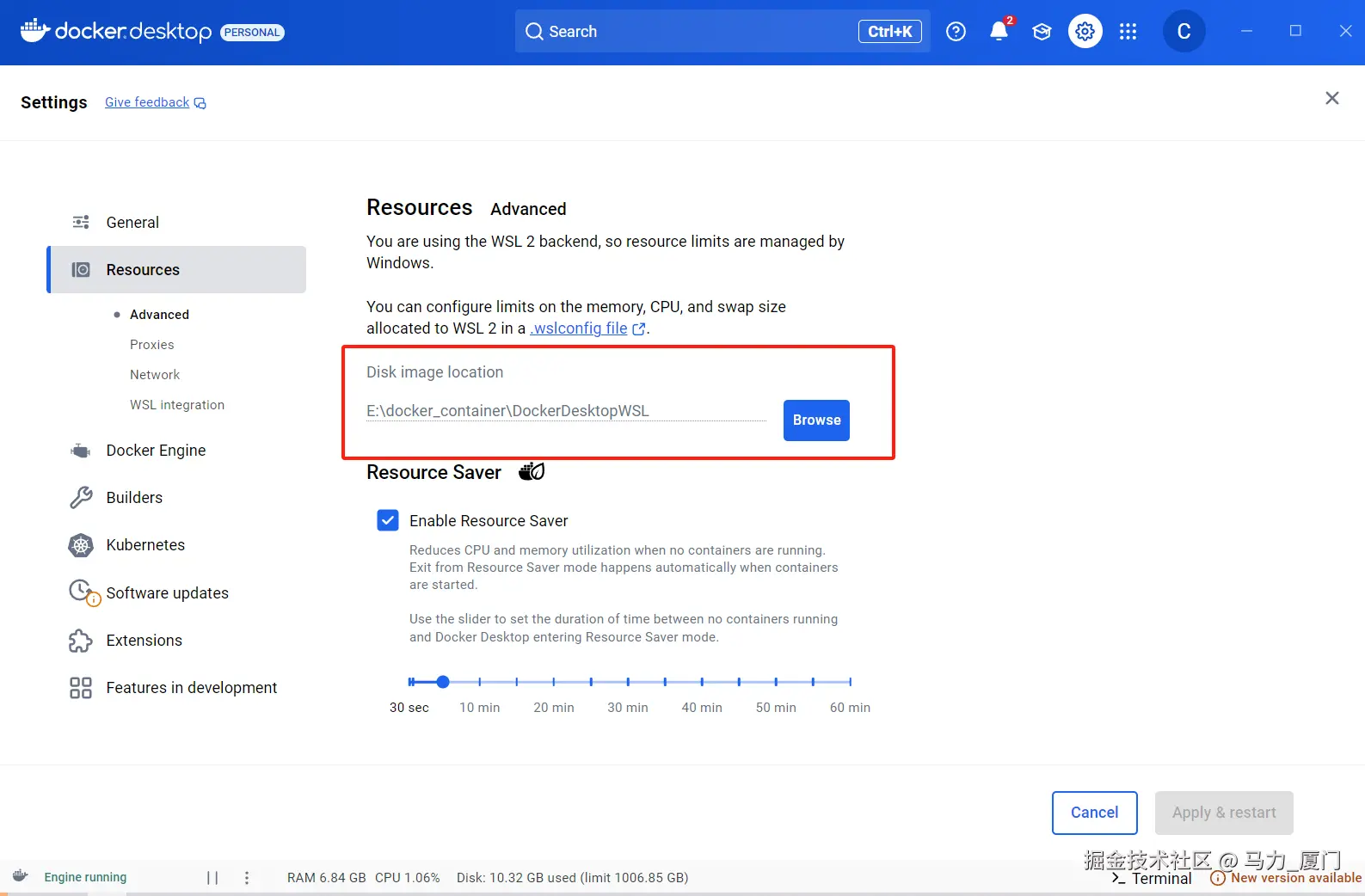The height and width of the screenshot is (896, 1365).
Task: Pause the Docker engine in status bar
Action: (212, 878)
